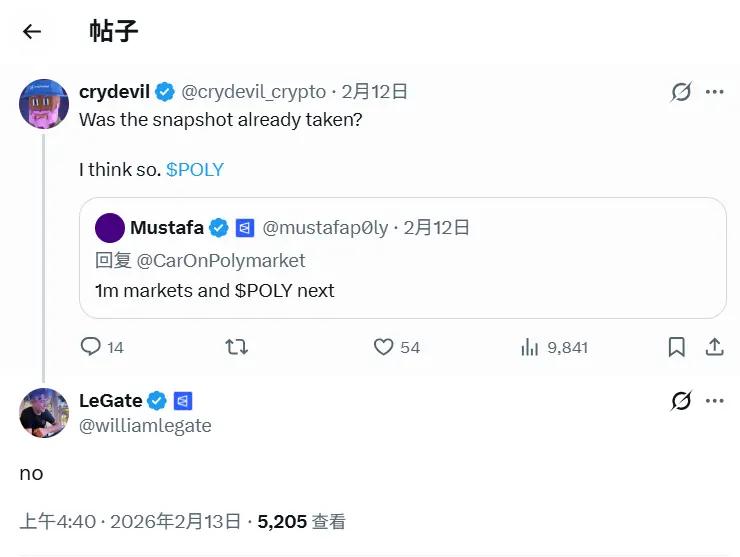Click the Grok icon on LeGate's reply

681,401
